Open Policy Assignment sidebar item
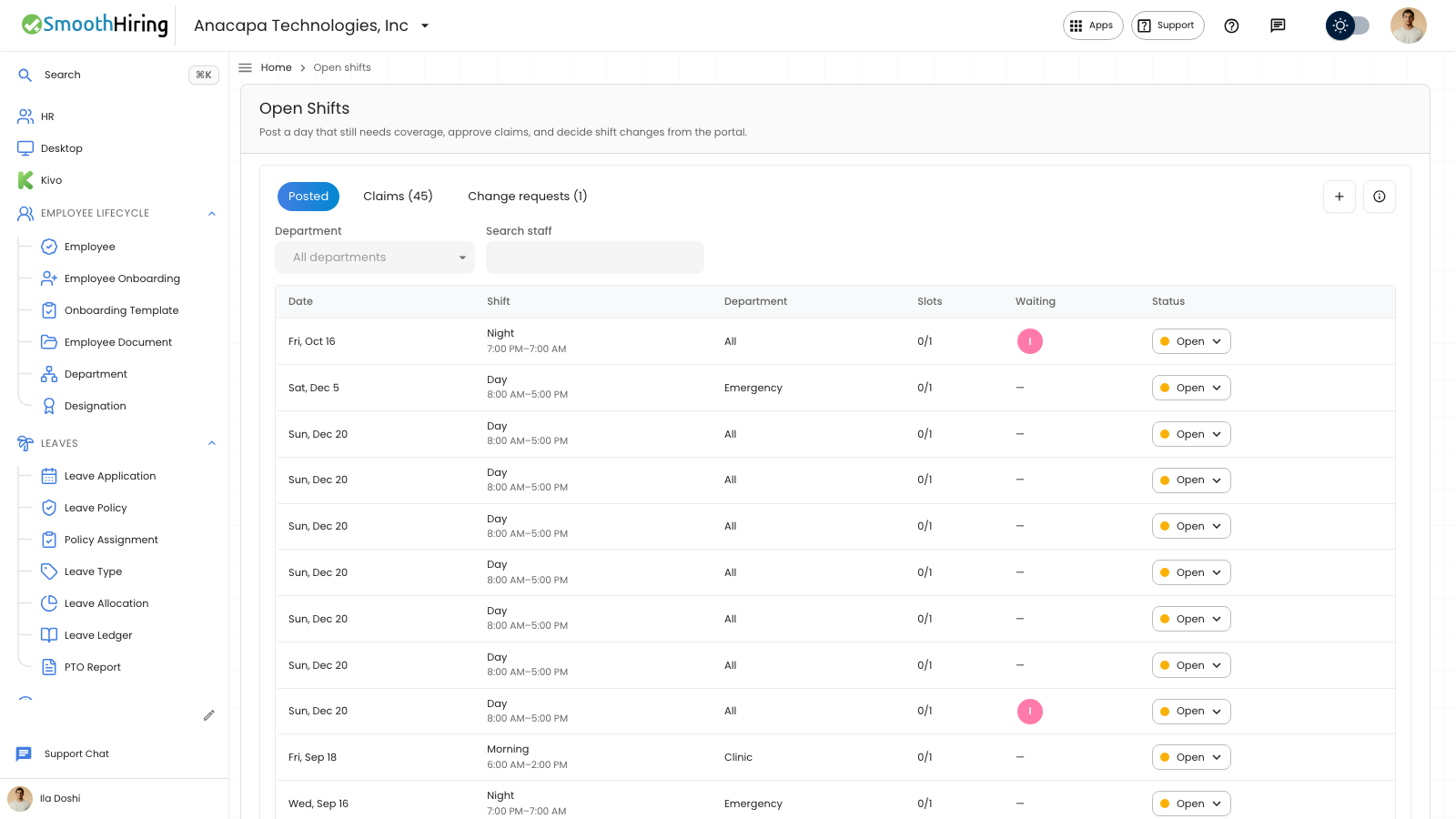Screen dimensions: 1456x819 (x=111, y=540)
